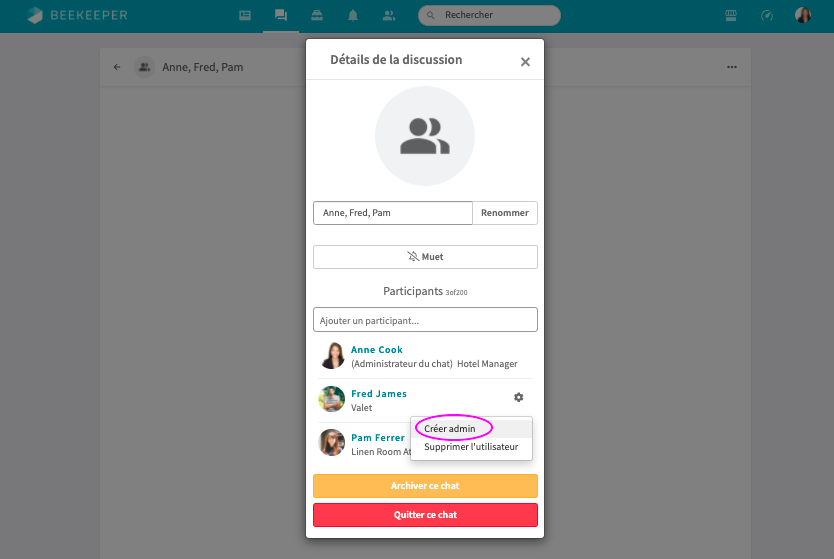Image resolution: width=834 pixels, height=559 pixels.
Task: Open the people directory icon
Action: (389, 15)
